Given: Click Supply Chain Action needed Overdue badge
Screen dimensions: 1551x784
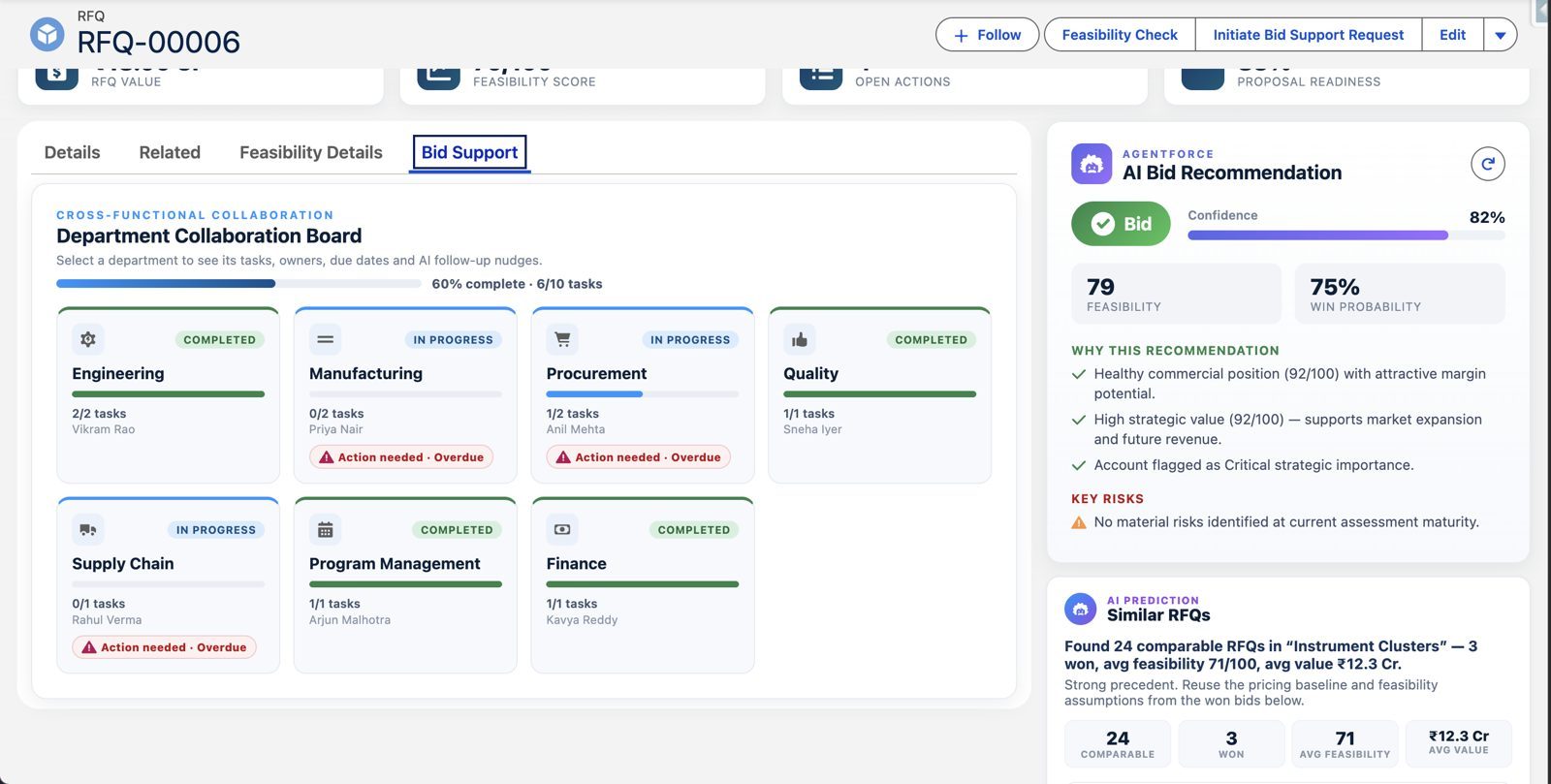Looking at the screenshot, I should [x=164, y=647].
